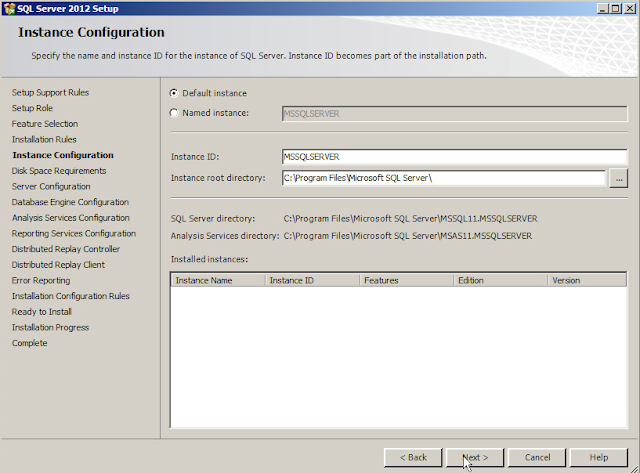Click the MSAS11.MSSQLSERVER Analysis Services directory path
Screen dimensions: 640x473
pyautogui.click(x=408, y=236)
